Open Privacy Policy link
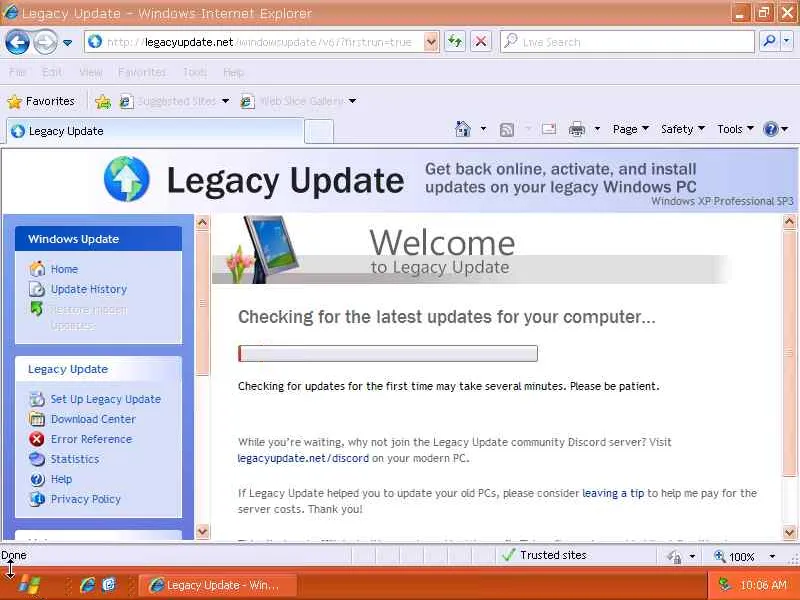 click(x=86, y=499)
